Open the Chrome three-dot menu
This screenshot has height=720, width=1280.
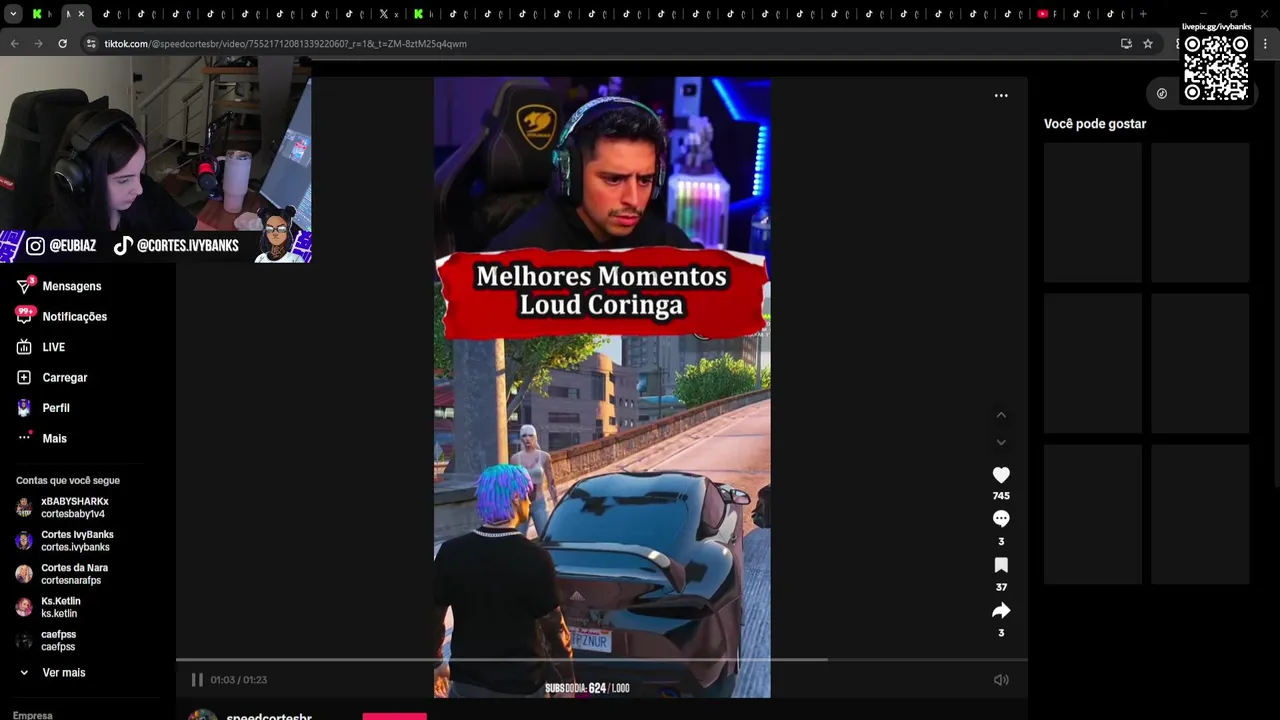[1266, 44]
